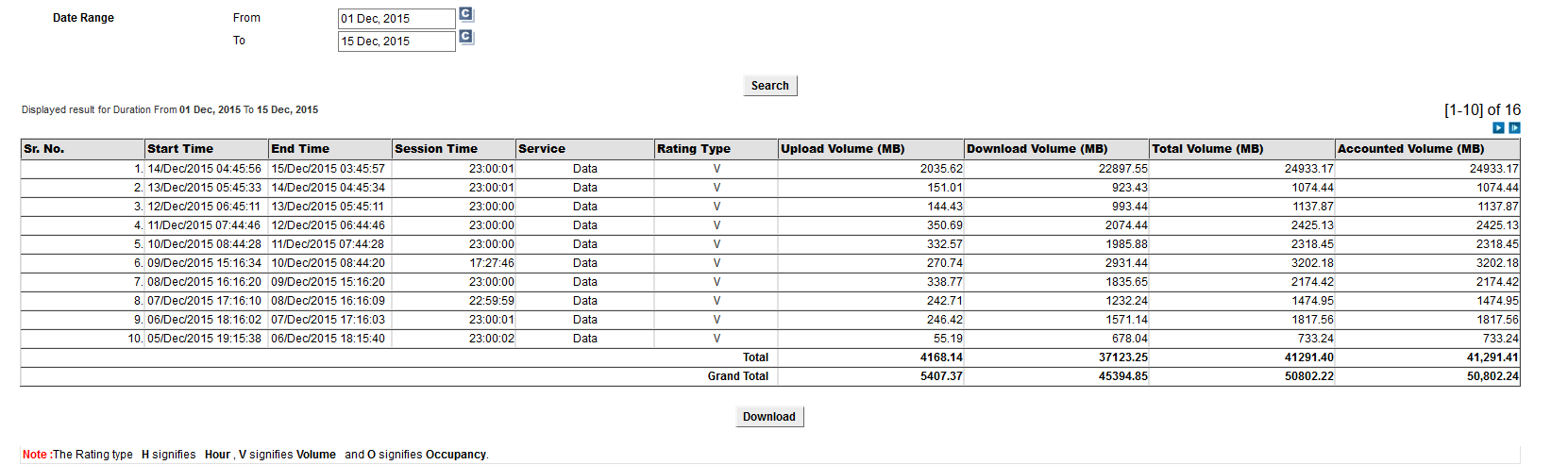Jump to last page of results
1568x465 pixels.
point(1514,128)
